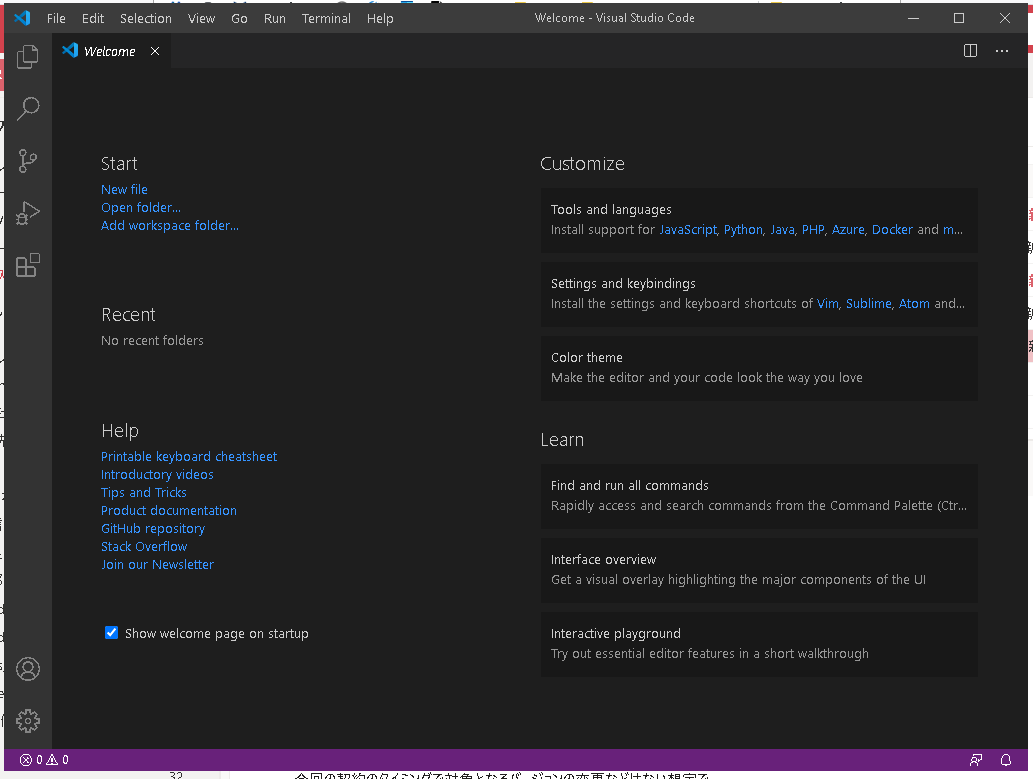Open the Help menu

pos(380,18)
